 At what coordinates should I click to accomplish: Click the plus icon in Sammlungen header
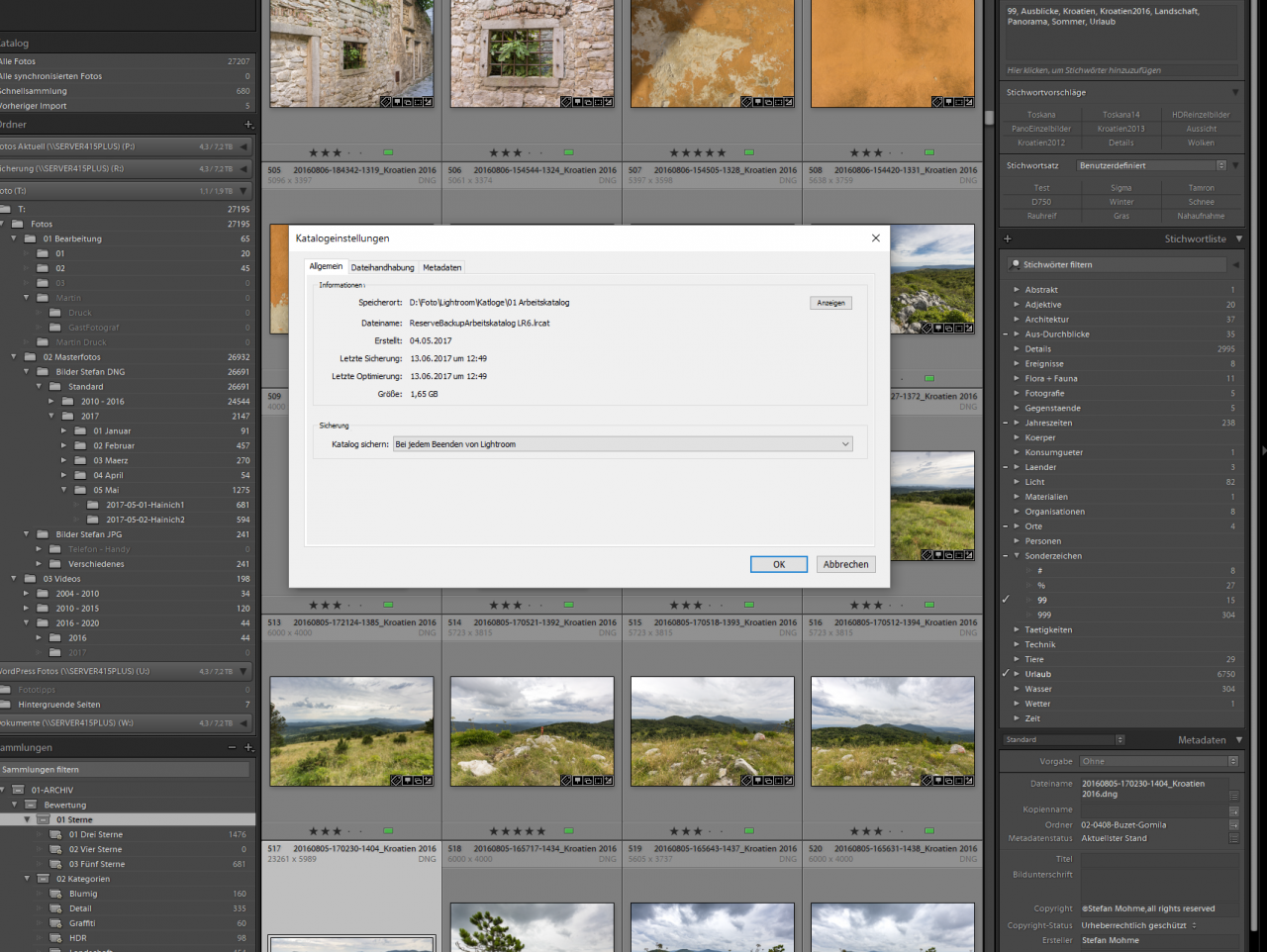(248, 747)
